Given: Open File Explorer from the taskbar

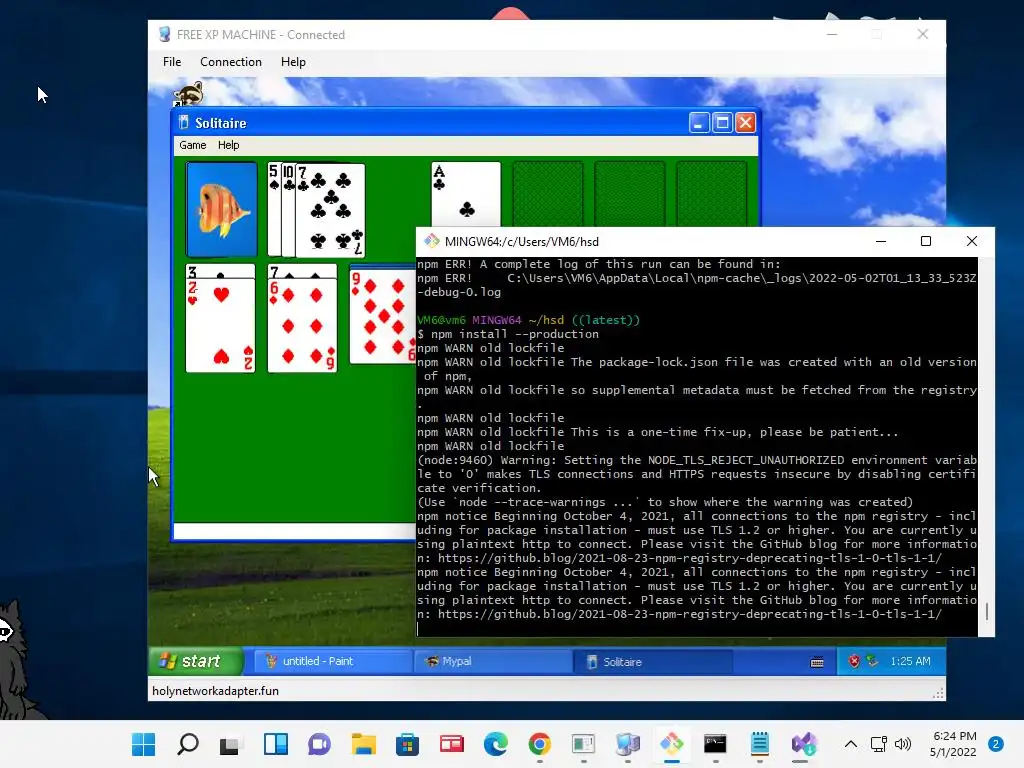Looking at the screenshot, I should point(363,744).
